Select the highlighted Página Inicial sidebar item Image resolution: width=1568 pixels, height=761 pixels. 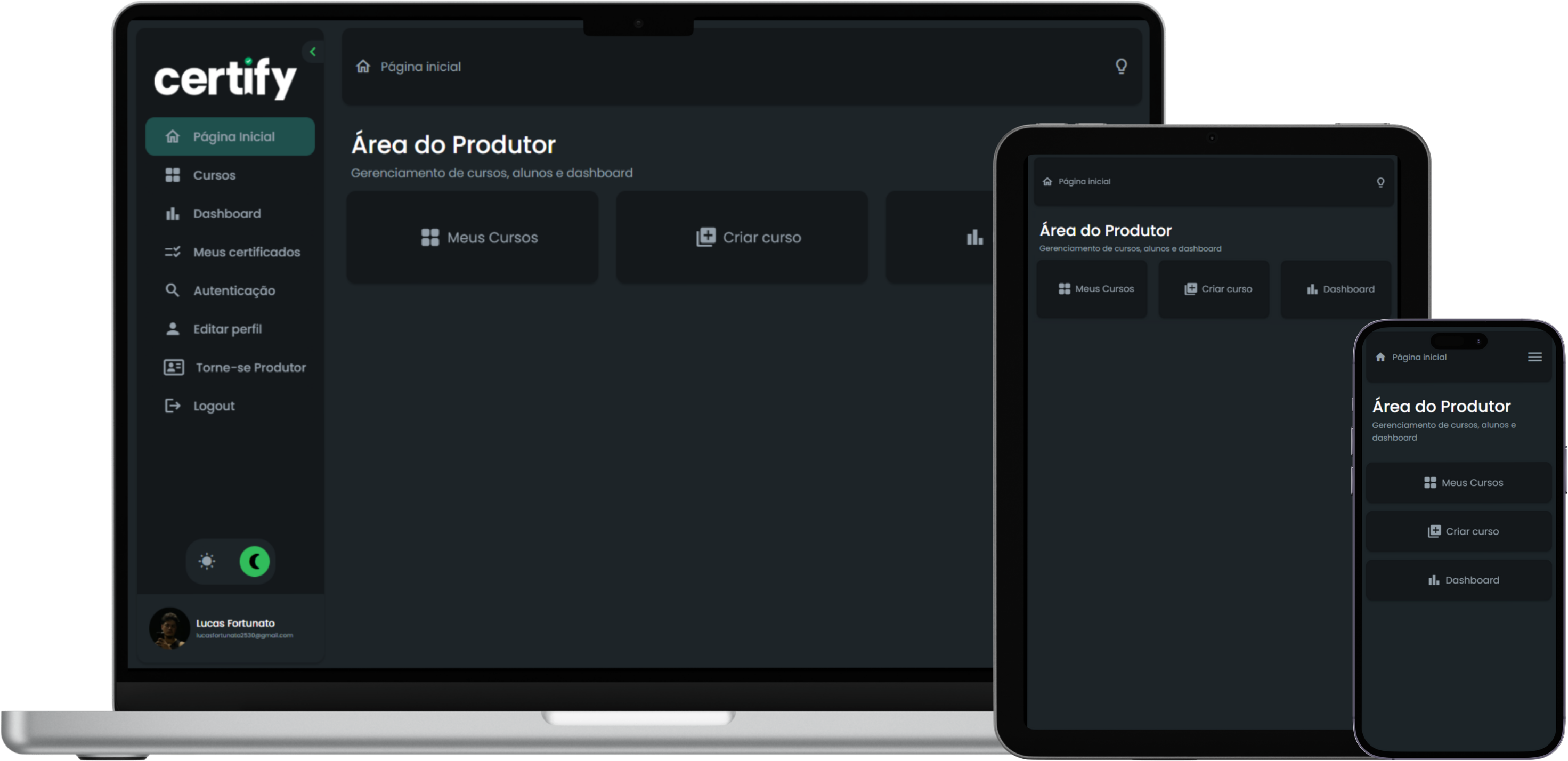point(230,136)
